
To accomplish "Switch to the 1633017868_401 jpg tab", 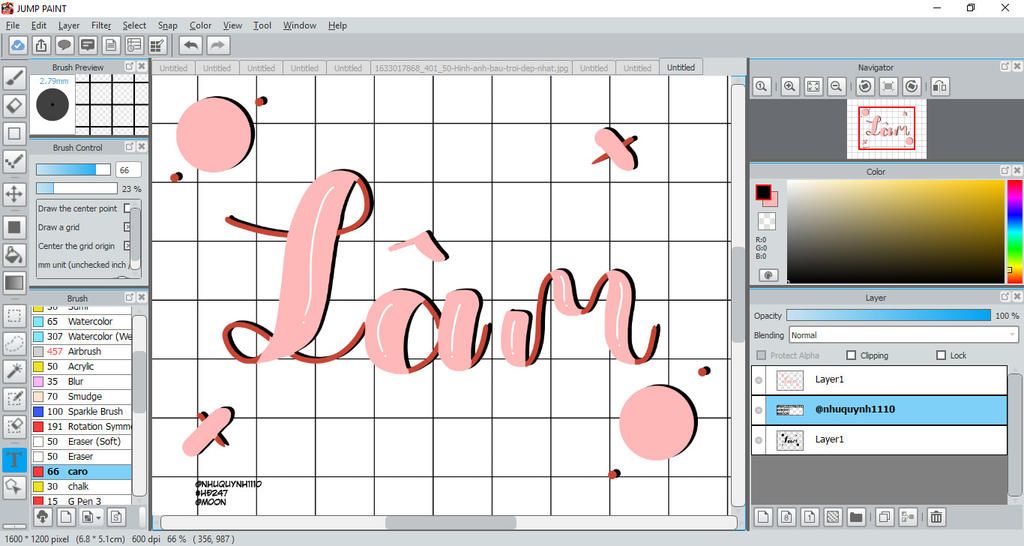I will coord(471,68).
